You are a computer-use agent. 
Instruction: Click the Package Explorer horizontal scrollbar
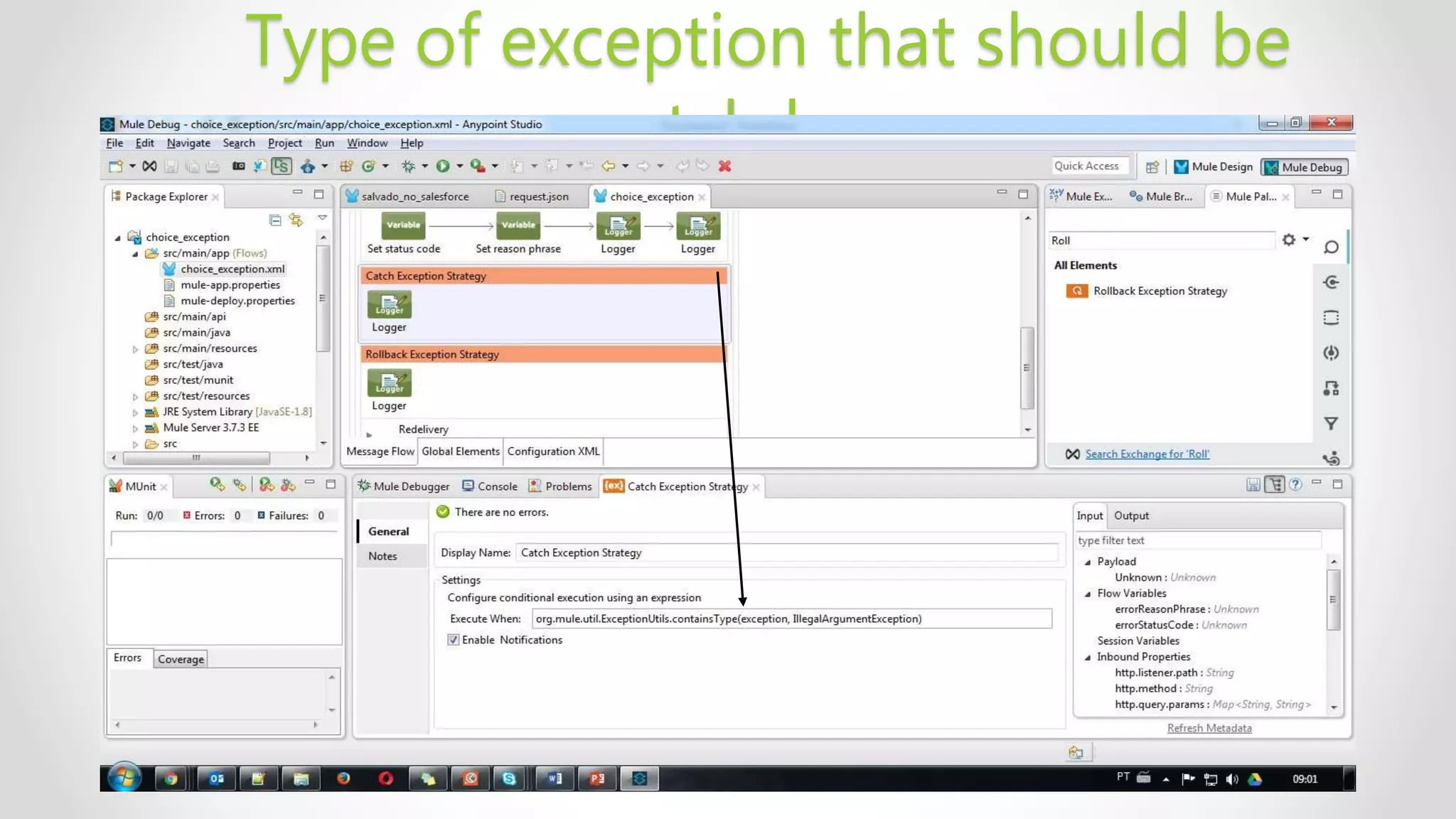tap(196, 458)
